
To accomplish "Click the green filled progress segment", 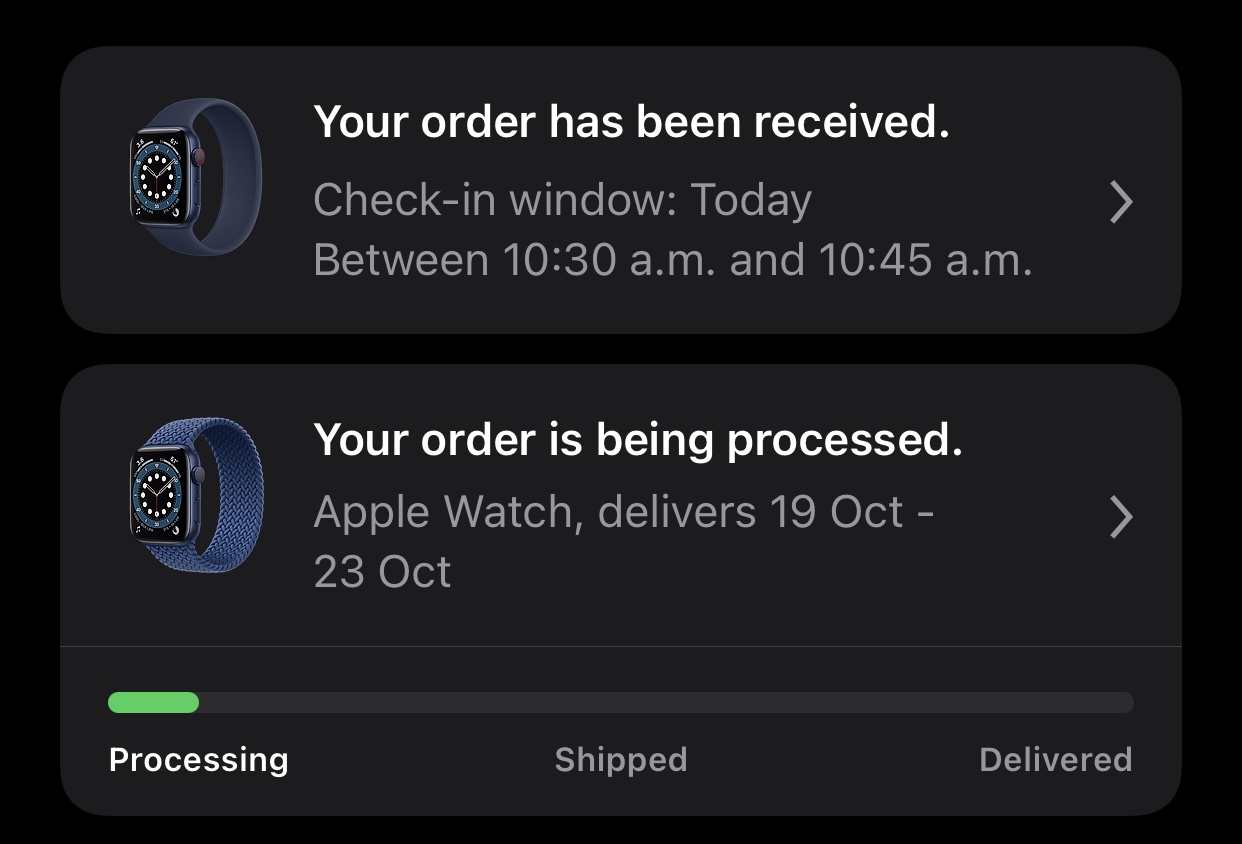I will tap(153, 703).
